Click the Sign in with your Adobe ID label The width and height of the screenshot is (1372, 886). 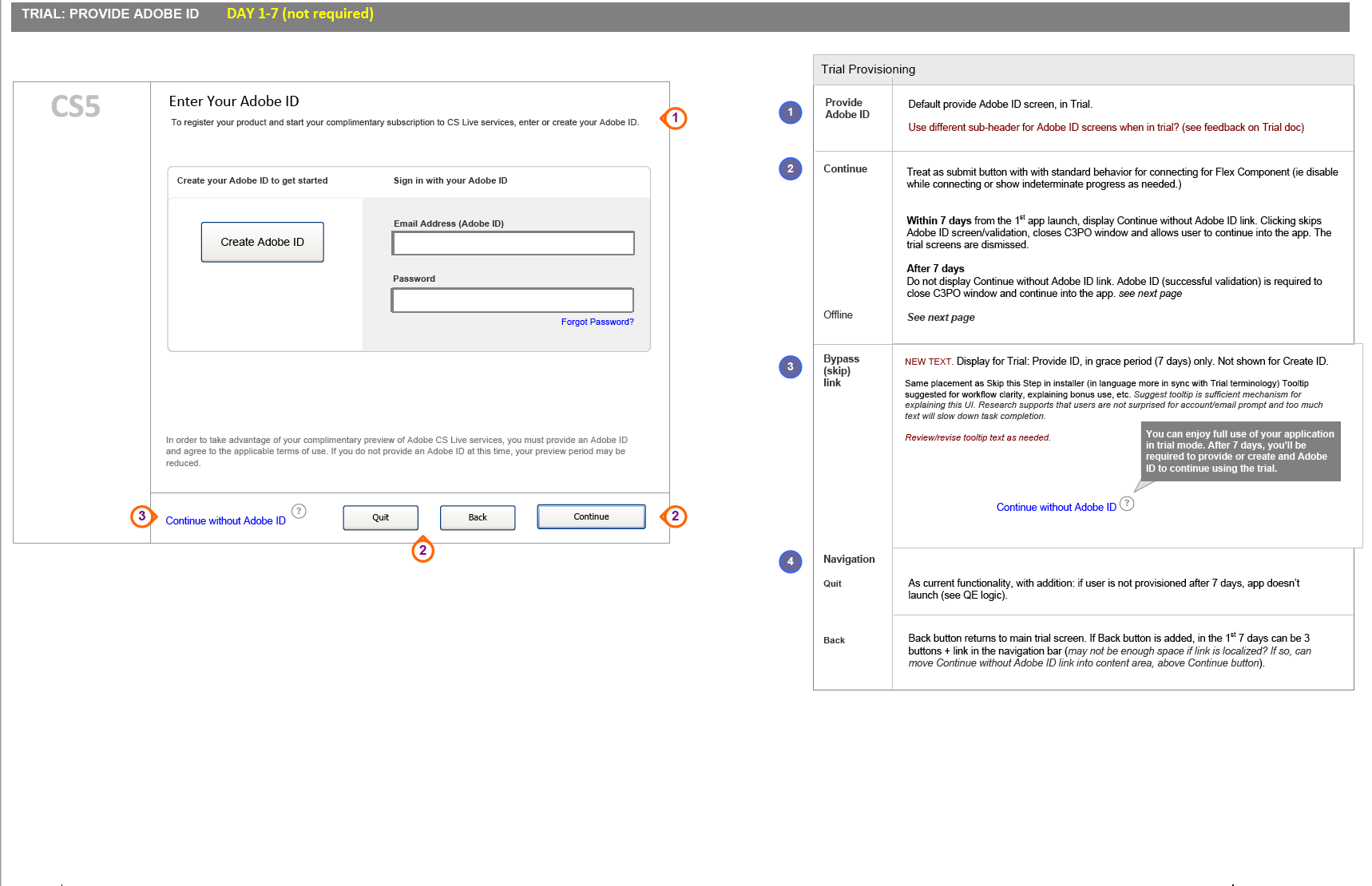click(450, 180)
